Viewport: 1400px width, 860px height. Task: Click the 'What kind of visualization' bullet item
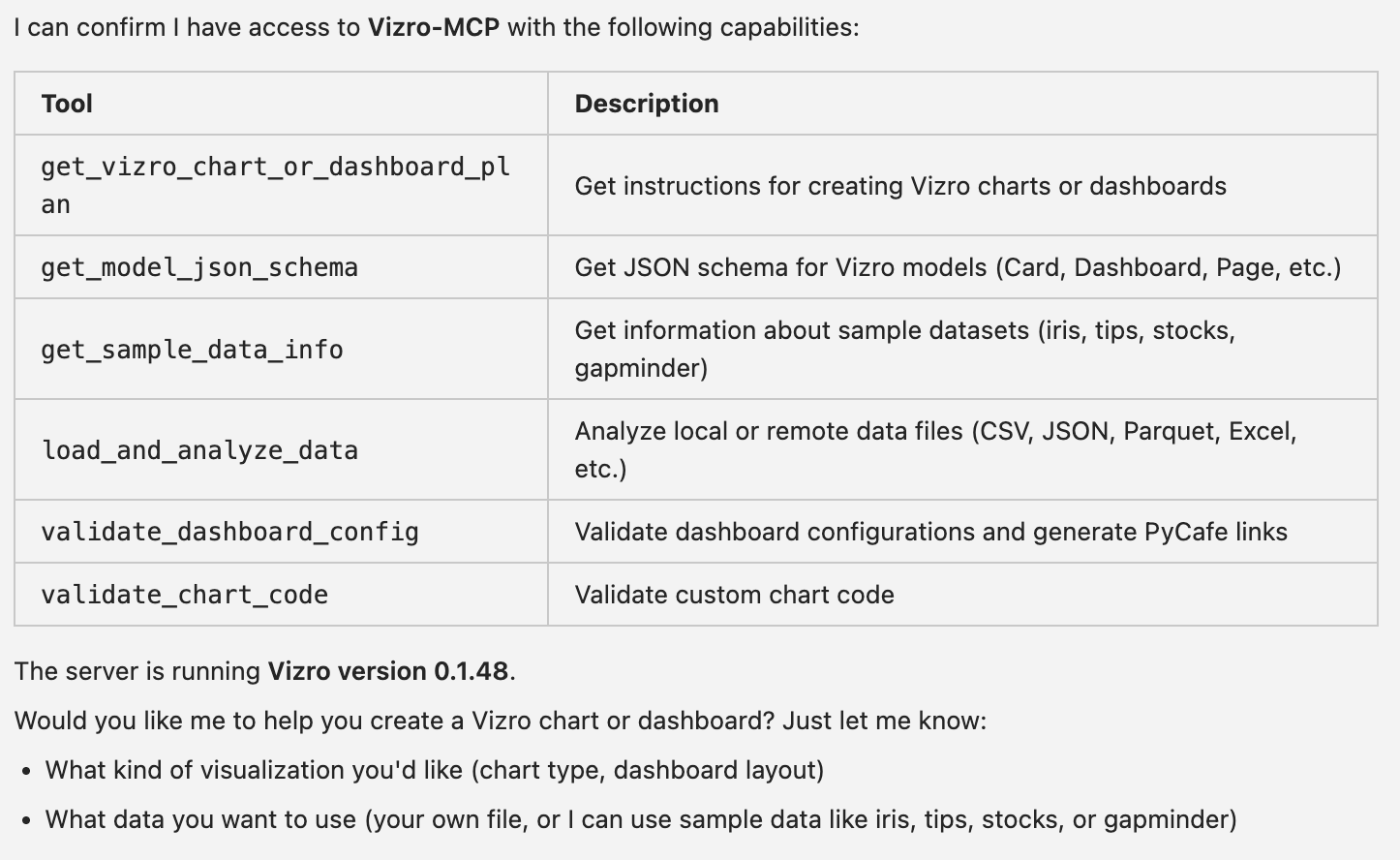(435, 770)
